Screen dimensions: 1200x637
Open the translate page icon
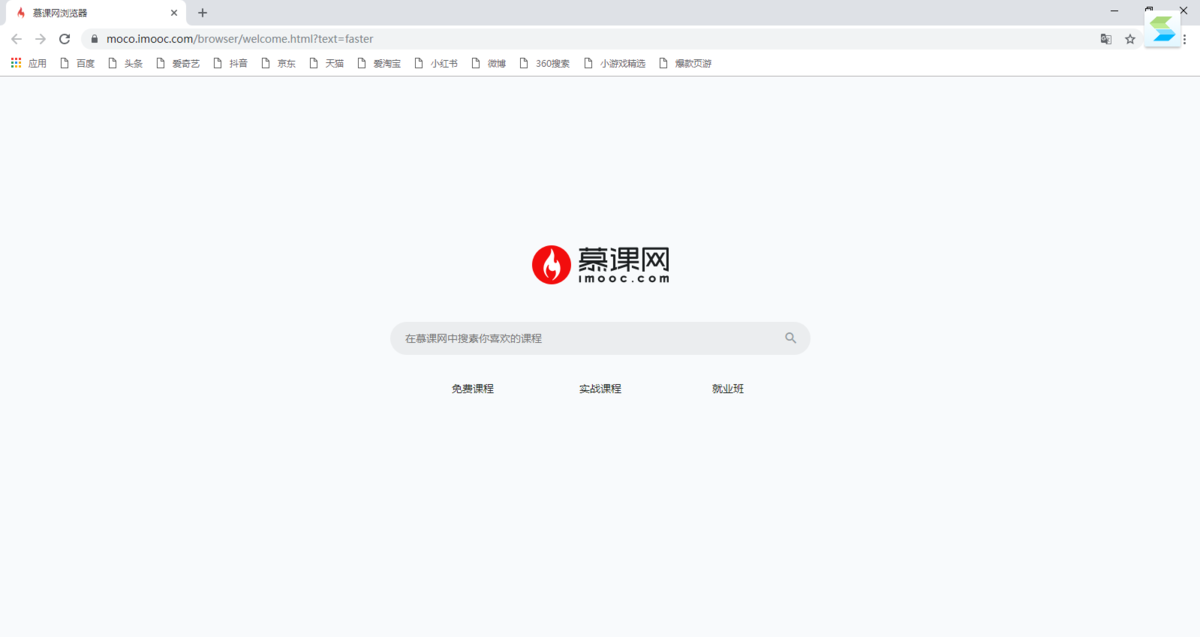tap(1106, 38)
